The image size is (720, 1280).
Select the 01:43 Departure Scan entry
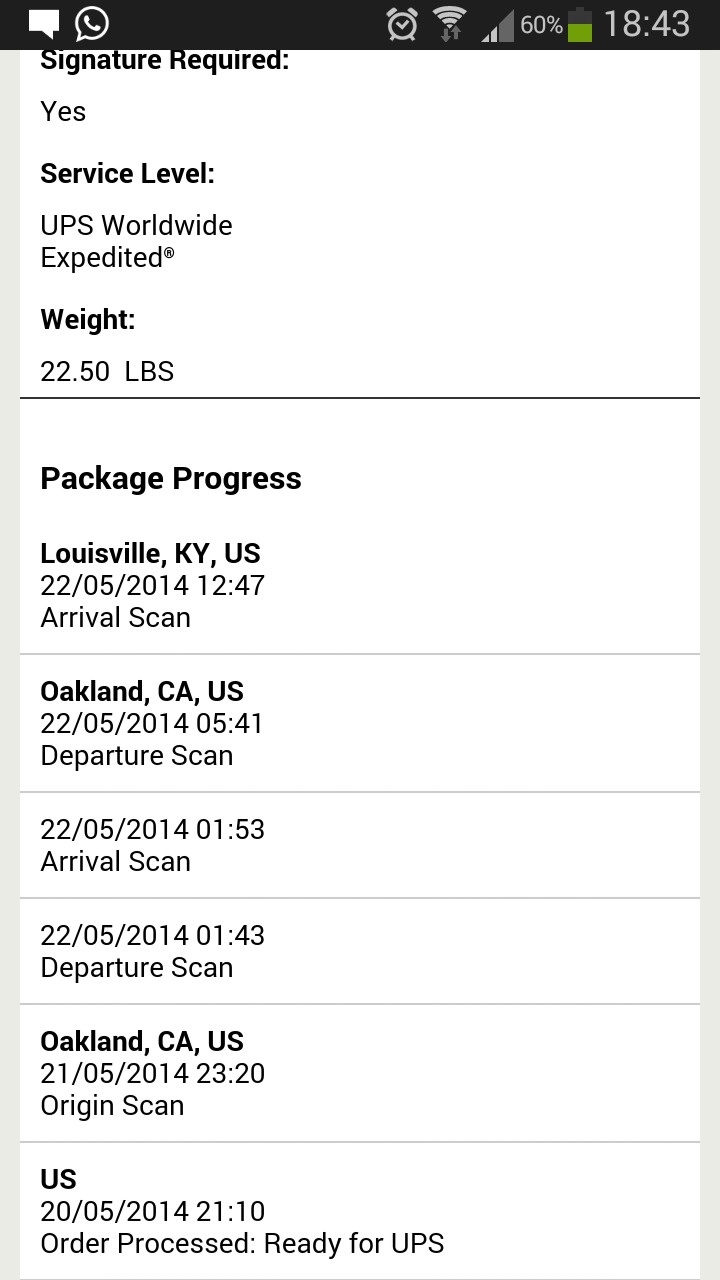(360, 951)
